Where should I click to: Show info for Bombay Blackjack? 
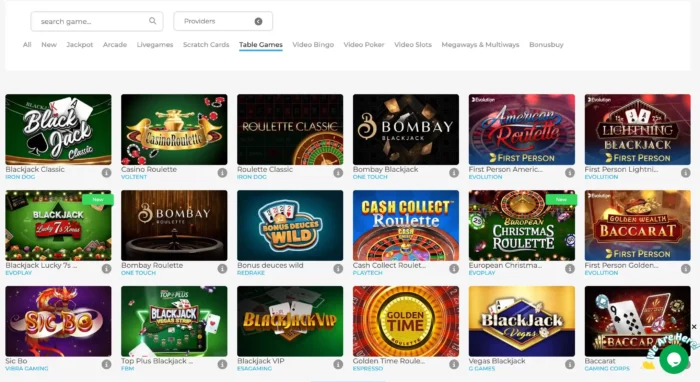(x=454, y=173)
